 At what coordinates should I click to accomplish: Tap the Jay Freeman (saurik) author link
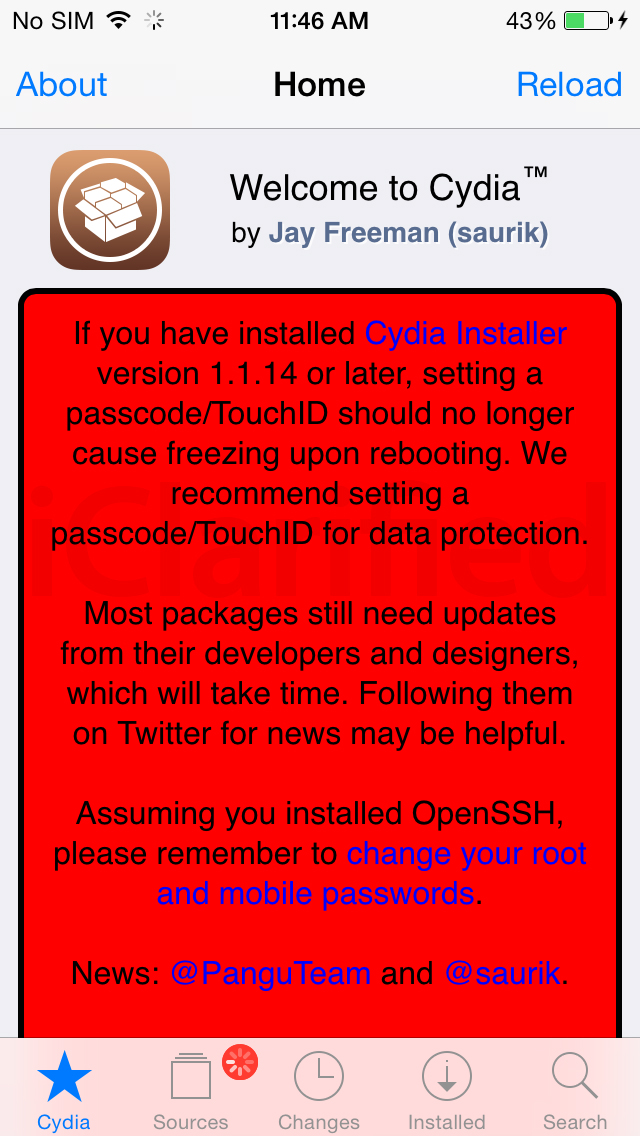(408, 233)
